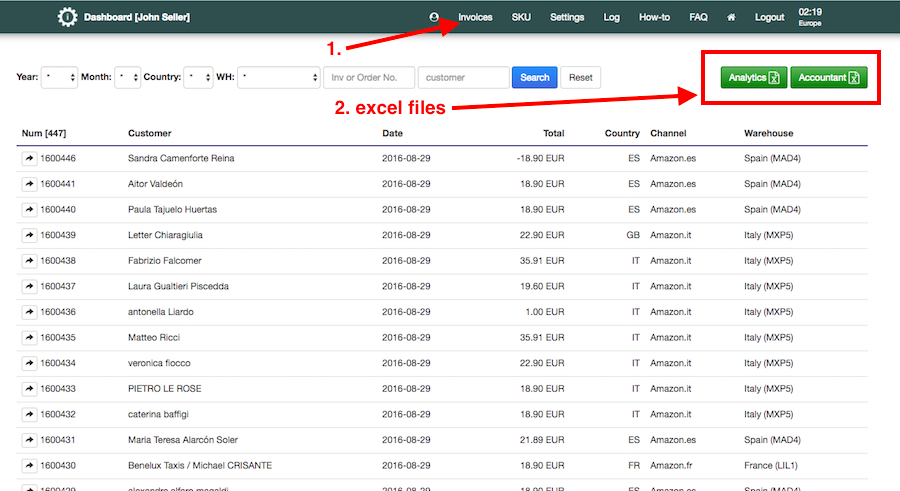Download the Accountant excel file
Image resolution: width=900 pixels, height=491 pixels.
tap(828, 77)
